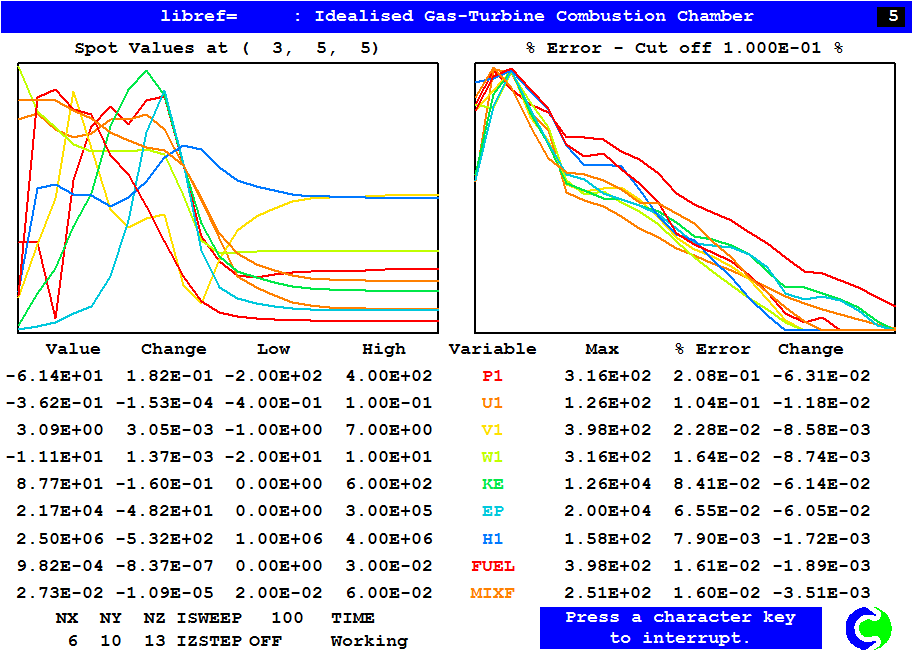The height and width of the screenshot is (658, 912).
Task: Click the V1 variable label
Action: pos(492,430)
